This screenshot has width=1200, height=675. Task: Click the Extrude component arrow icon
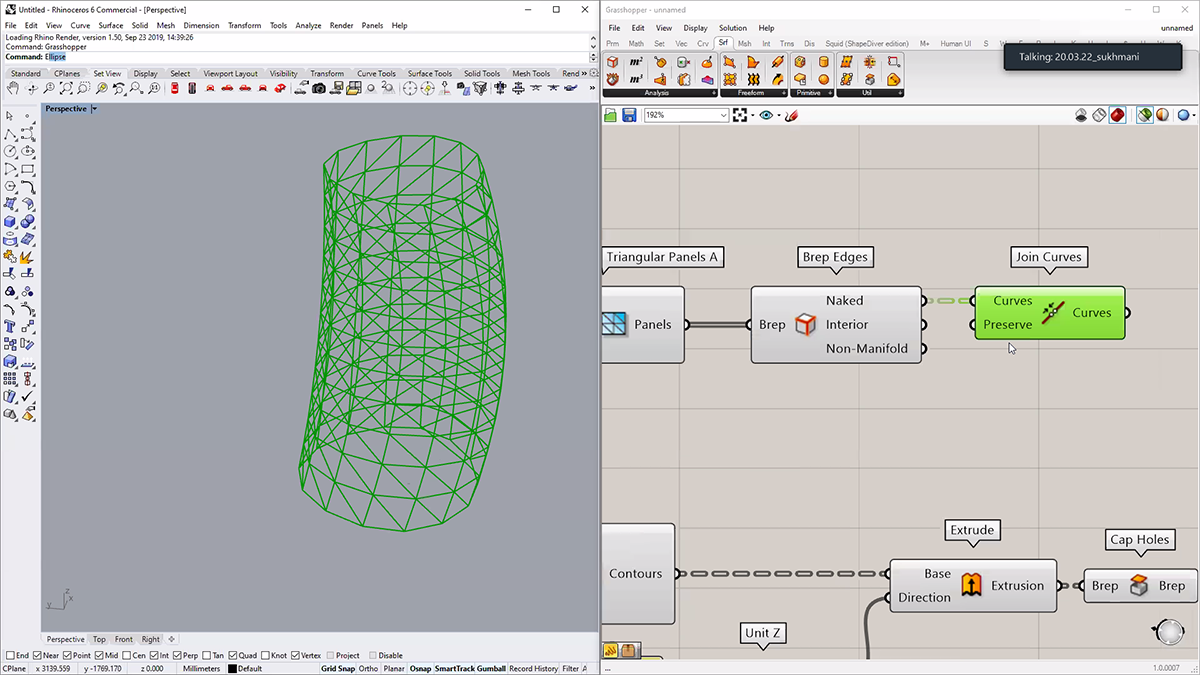971,585
